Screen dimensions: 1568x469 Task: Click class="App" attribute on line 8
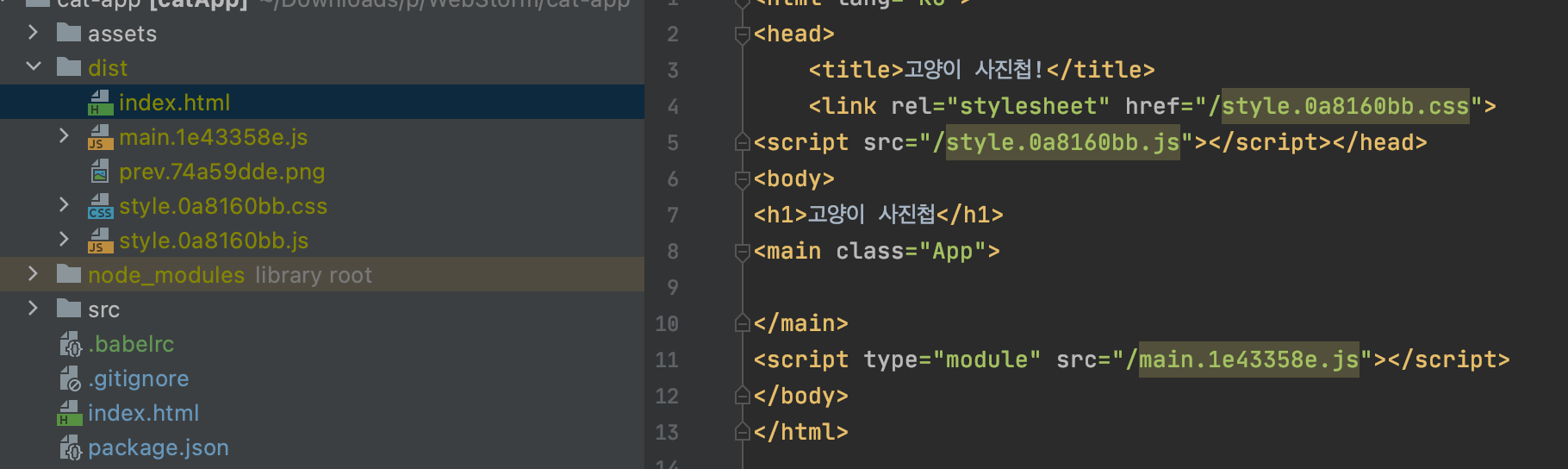click(911, 252)
